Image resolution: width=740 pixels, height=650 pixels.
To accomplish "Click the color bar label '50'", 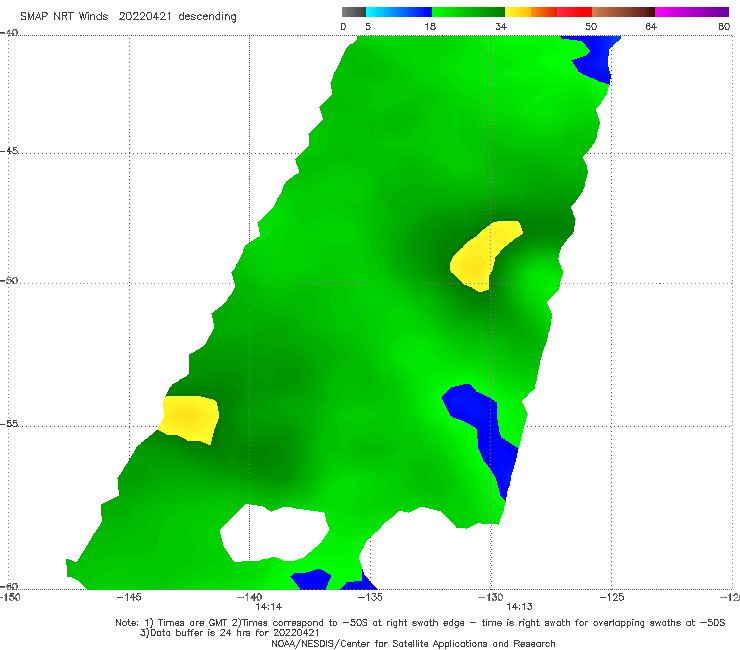I will tap(591, 27).
